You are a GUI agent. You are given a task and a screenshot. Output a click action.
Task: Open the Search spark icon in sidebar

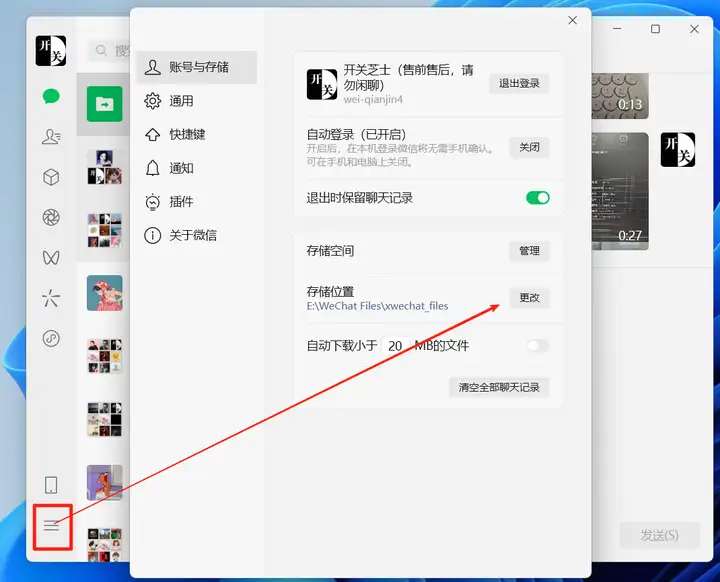[x=51, y=298]
